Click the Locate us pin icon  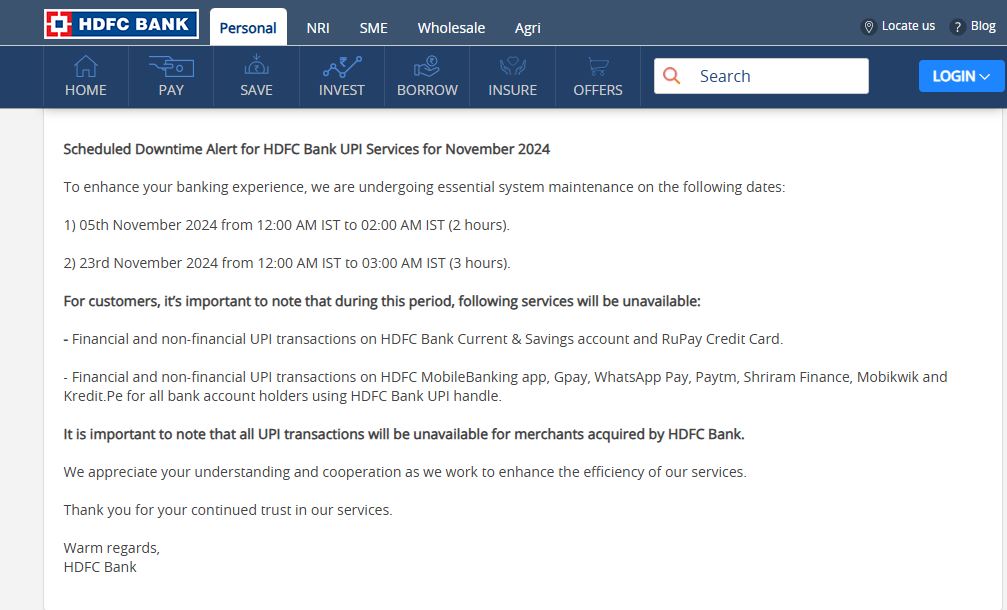tap(868, 27)
